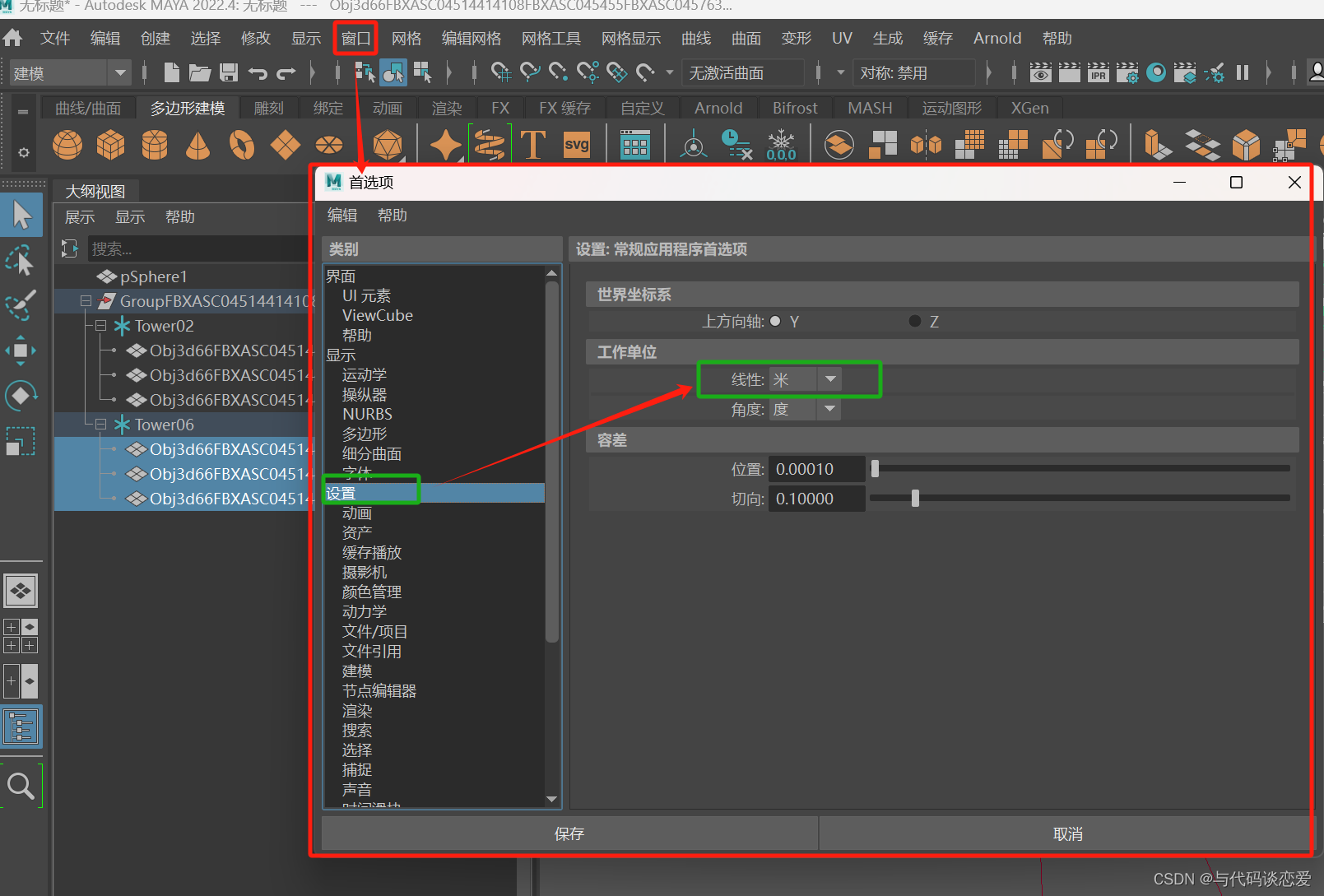The height and width of the screenshot is (896, 1324).
Task: Create a polygon cylinder from shelf
Action: (155, 146)
